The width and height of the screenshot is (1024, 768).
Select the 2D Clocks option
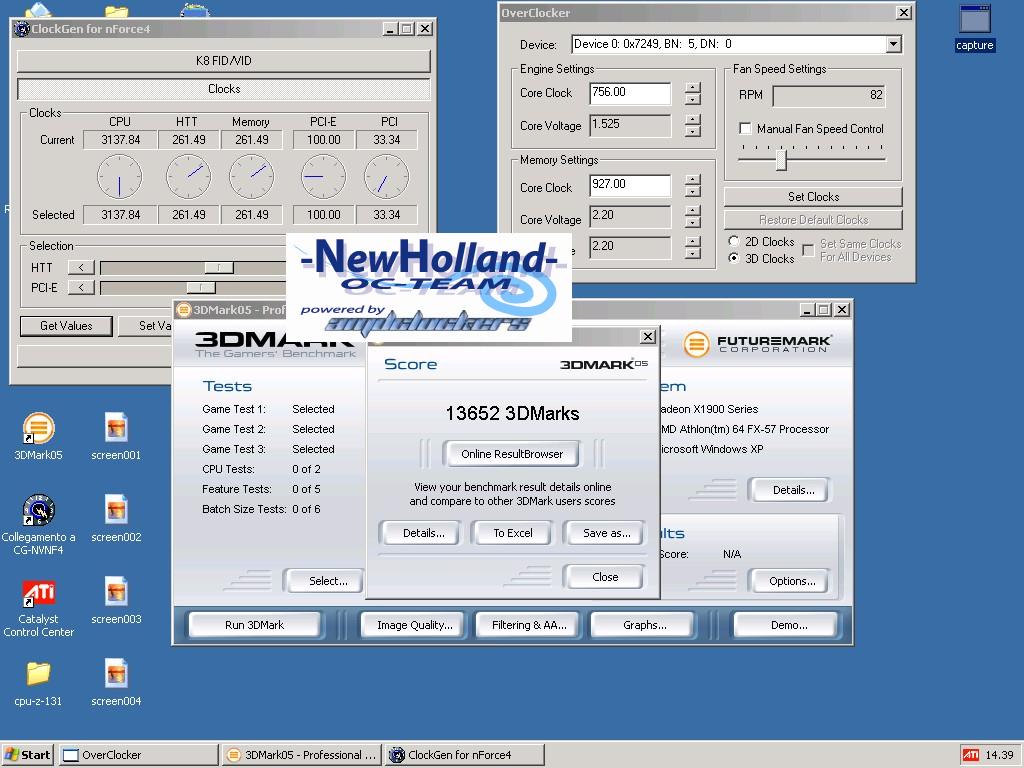point(733,241)
